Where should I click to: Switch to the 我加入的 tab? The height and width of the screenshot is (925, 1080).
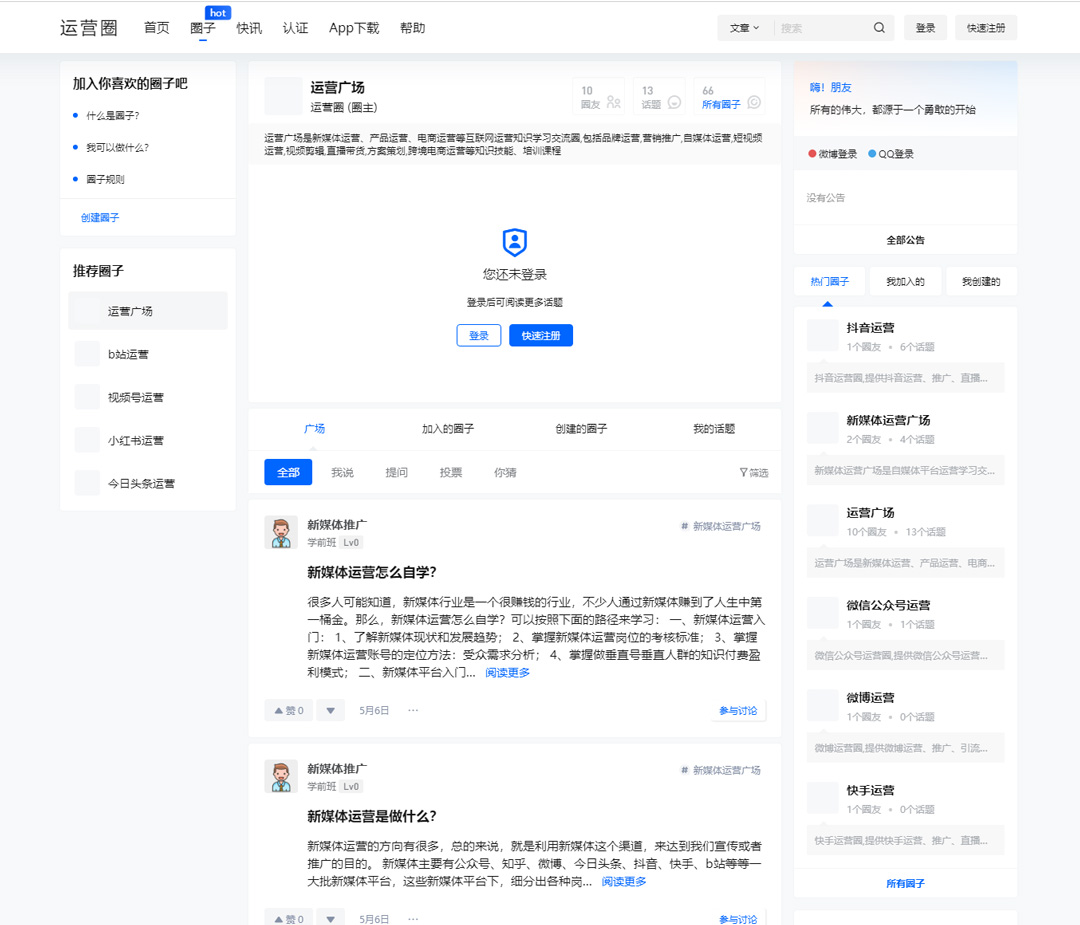point(904,281)
